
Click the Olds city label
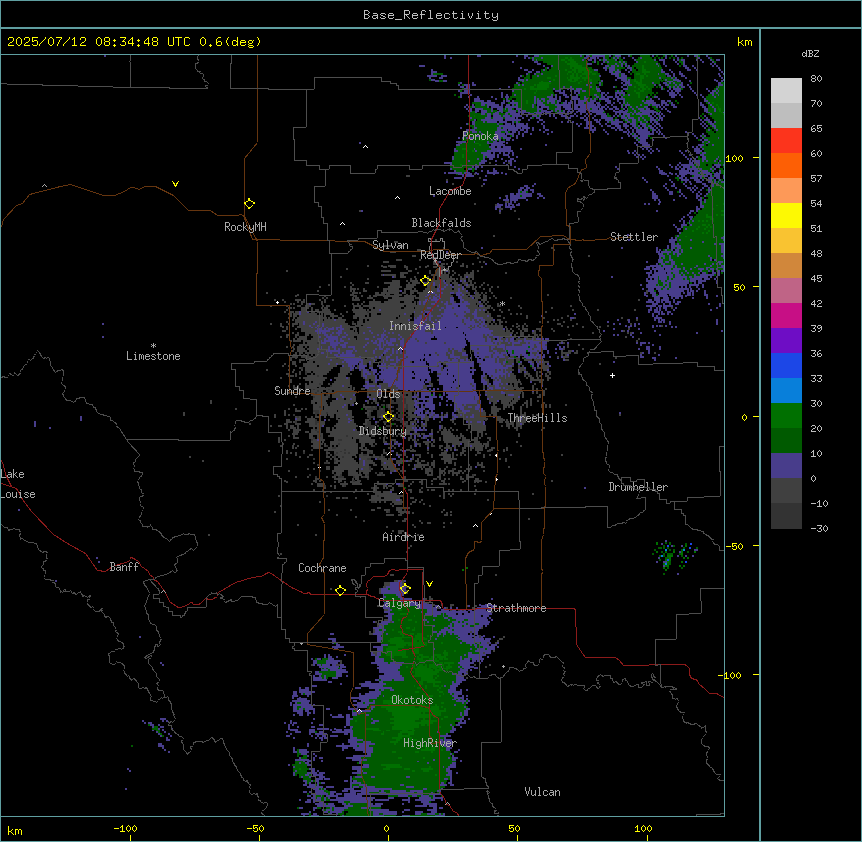388,394
